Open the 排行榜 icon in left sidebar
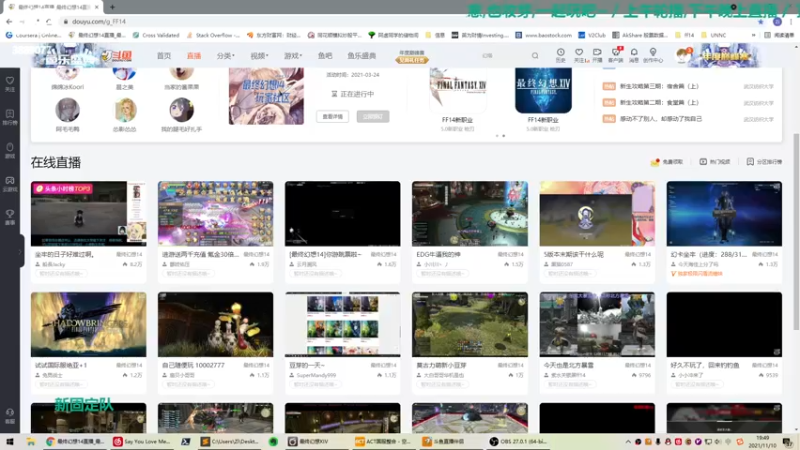800x450 pixels. point(10,117)
